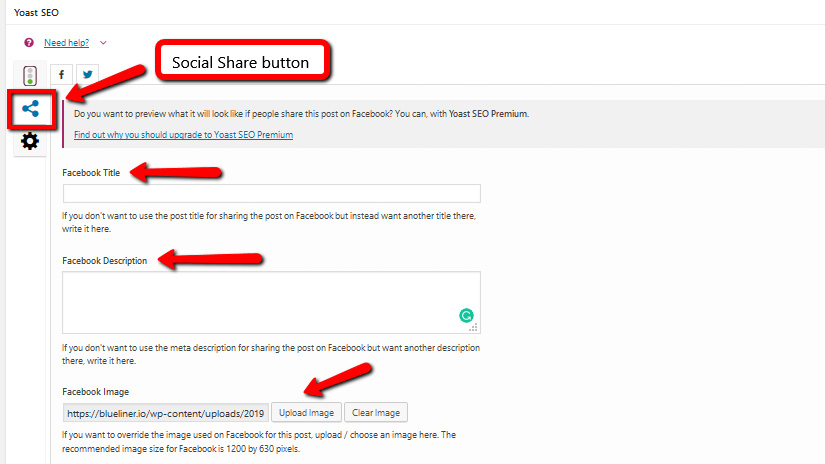Screen dimensions: 825x464
Task: Click the Clear Image button
Action: pyautogui.click(x=376, y=413)
